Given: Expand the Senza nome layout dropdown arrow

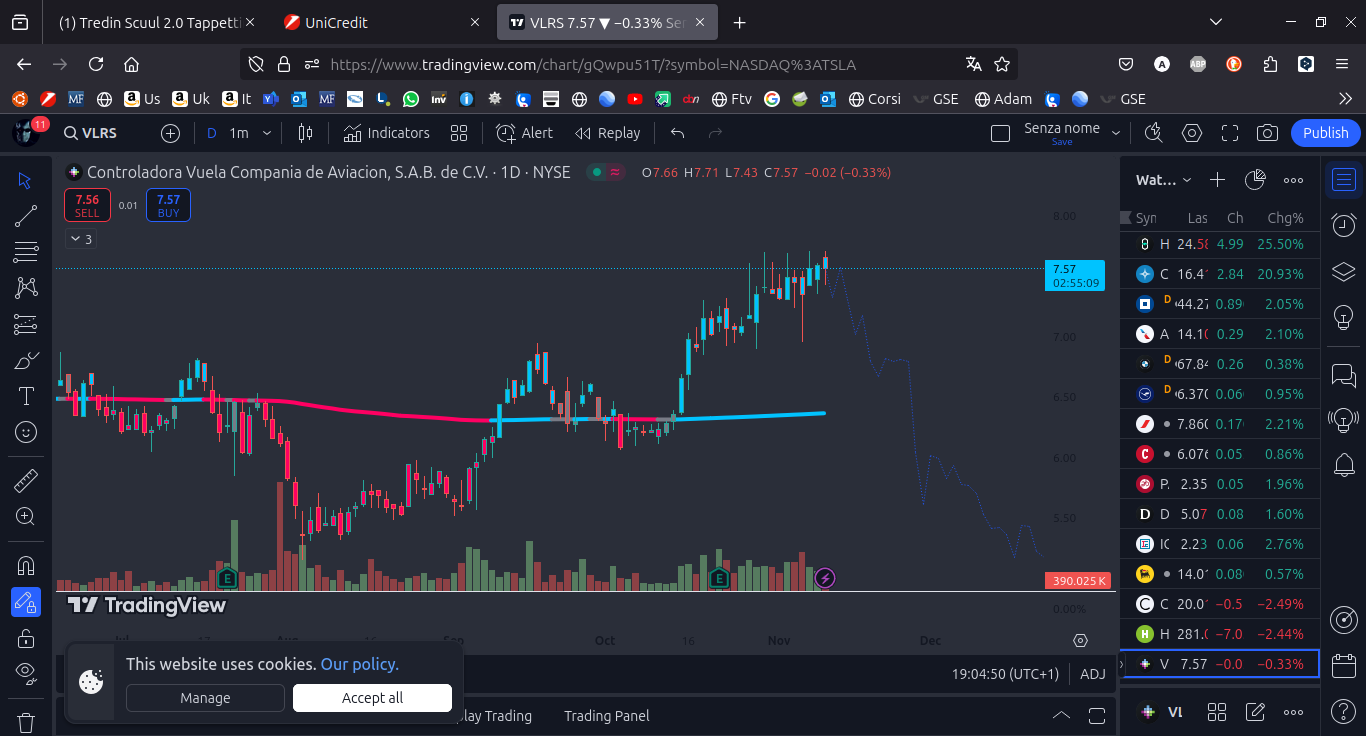Looking at the screenshot, I should click(x=1117, y=133).
